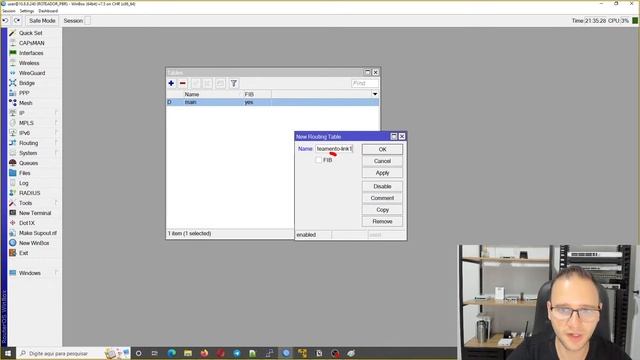Click Make Supout.rif in sidebar
The height and width of the screenshot is (360, 640).
pos(38,233)
